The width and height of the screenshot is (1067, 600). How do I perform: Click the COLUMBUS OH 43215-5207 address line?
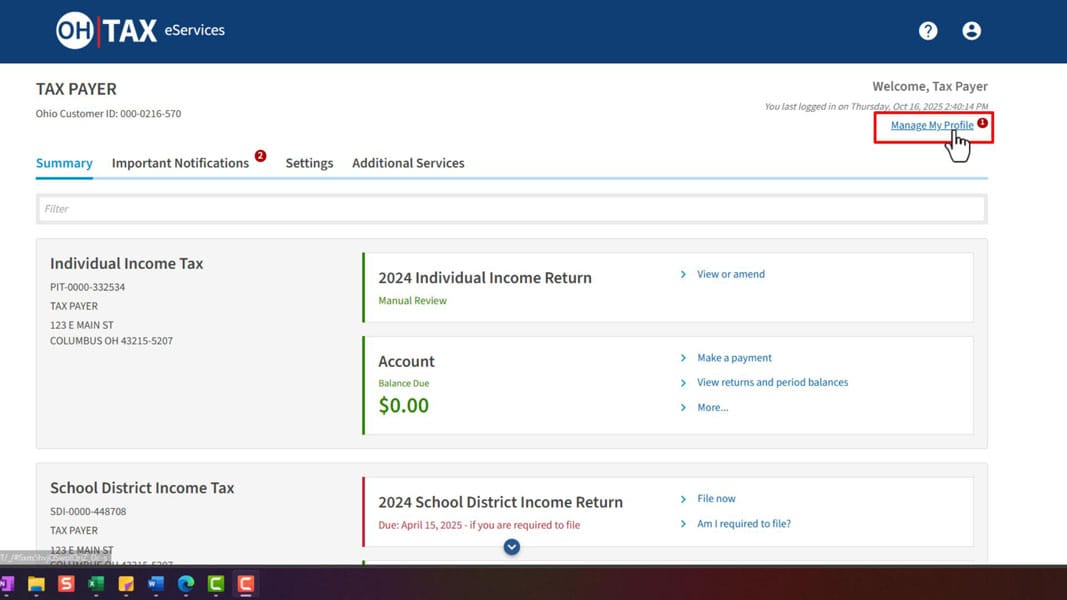(x=111, y=341)
